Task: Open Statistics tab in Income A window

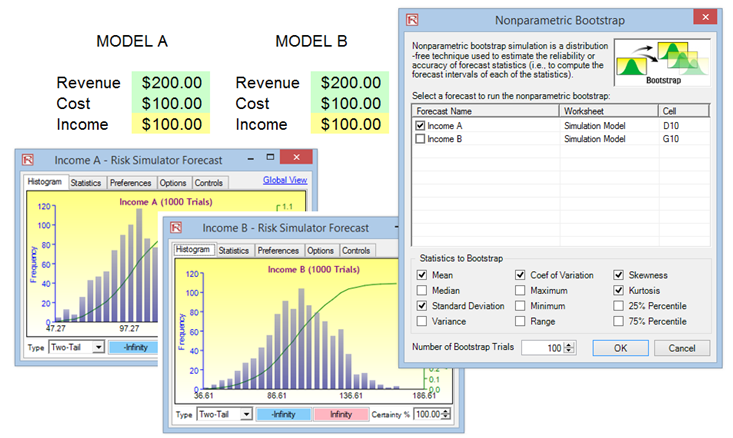Action: (86, 183)
